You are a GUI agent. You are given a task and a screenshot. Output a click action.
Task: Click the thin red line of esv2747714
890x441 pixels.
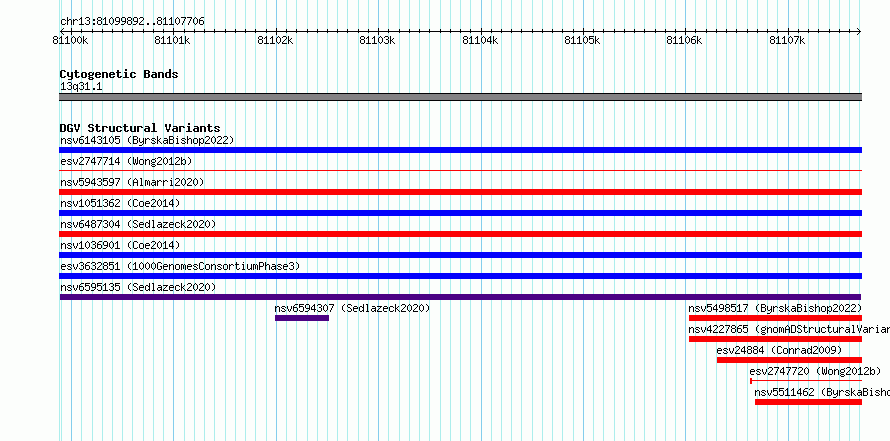[x=460, y=170]
